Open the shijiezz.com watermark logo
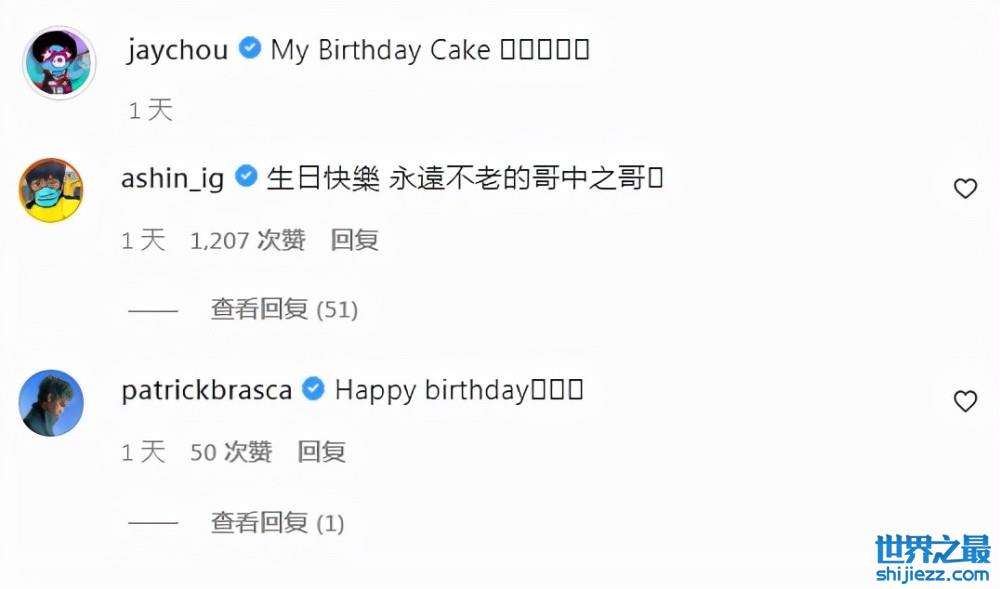The image size is (1000, 589). tap(932, 558)
